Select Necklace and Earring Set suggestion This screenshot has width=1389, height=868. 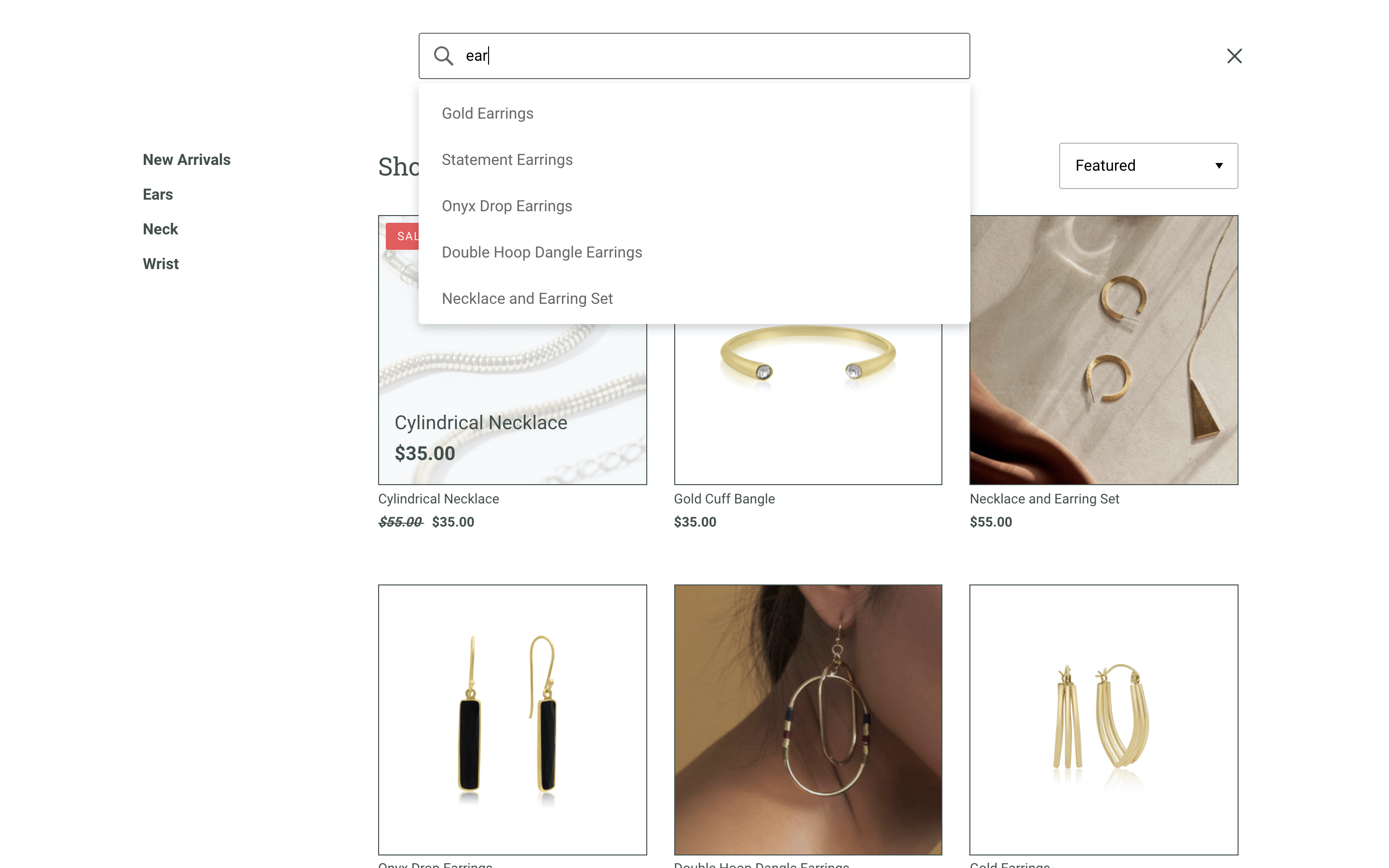click(527, 298)
